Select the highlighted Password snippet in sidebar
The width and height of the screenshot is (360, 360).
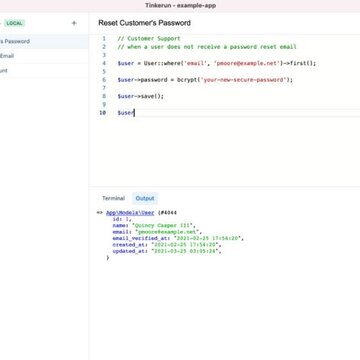[44, 41]
